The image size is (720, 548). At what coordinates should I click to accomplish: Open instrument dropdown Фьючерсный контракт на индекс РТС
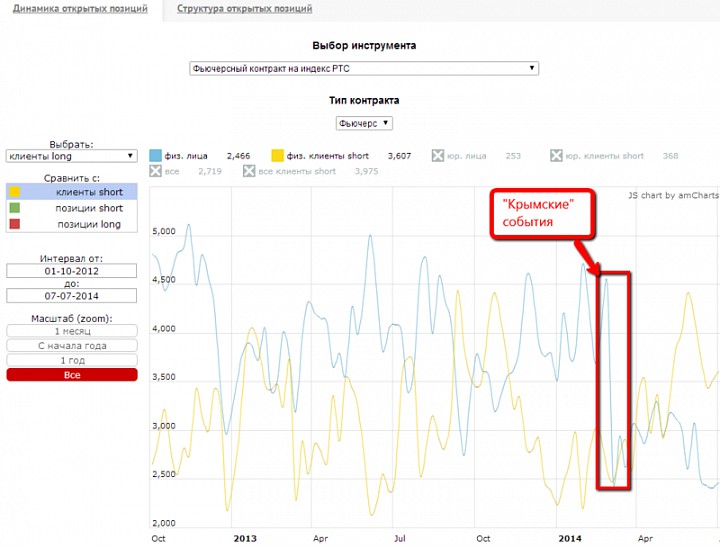click(364, 68)
